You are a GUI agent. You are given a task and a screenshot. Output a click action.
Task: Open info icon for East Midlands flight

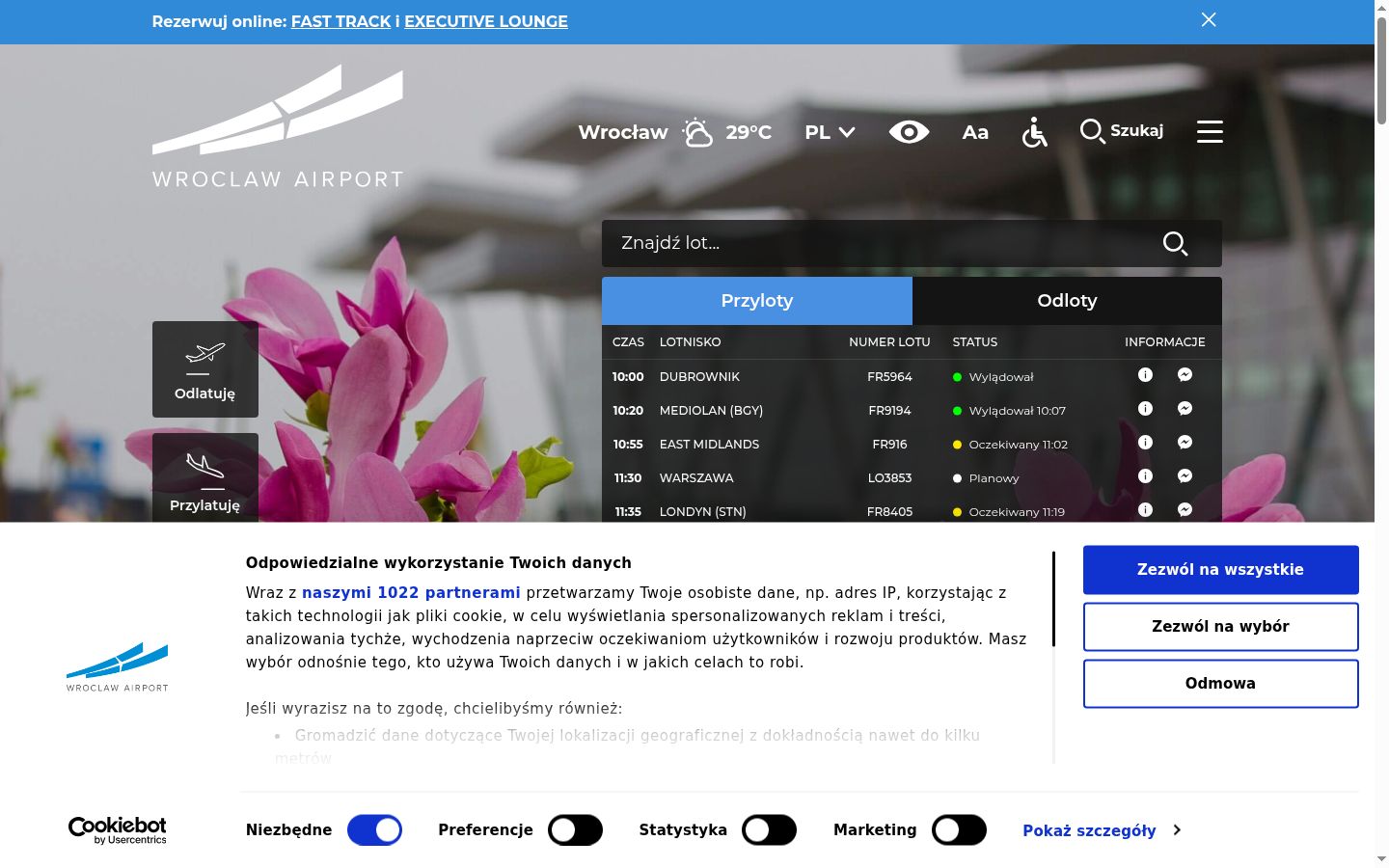click(1145, 443)
